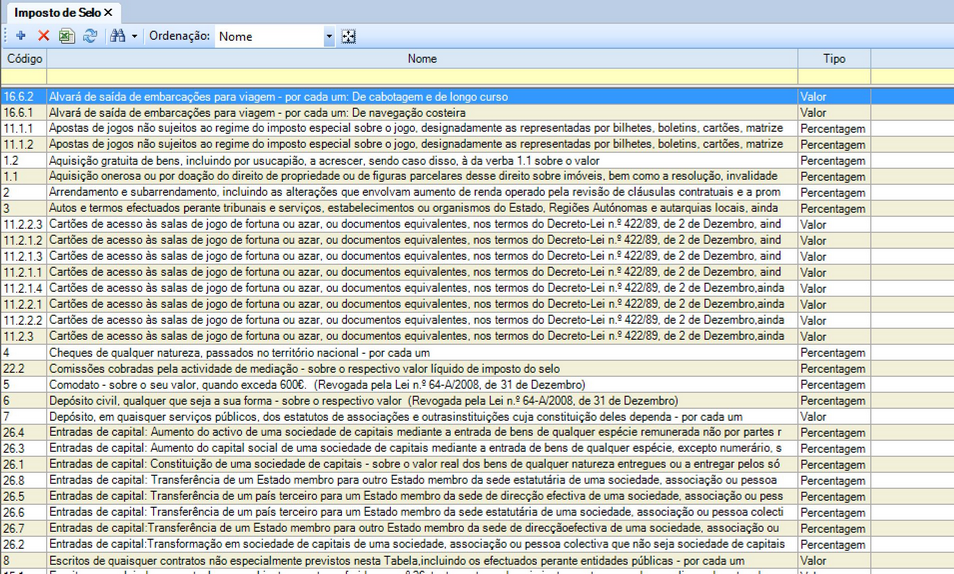
Task: Click the yellow filter cell under Código
Action: (x=24, y=76)
